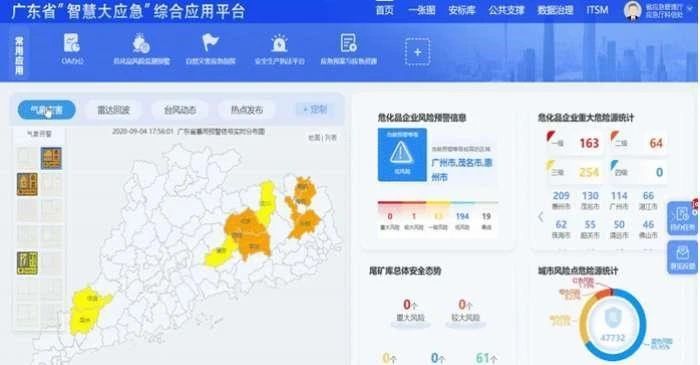Click the 广州市,茂名市,惠州市 warning area link
The image size is (700, 365).
pyautogui.click(x=462, y=170)
